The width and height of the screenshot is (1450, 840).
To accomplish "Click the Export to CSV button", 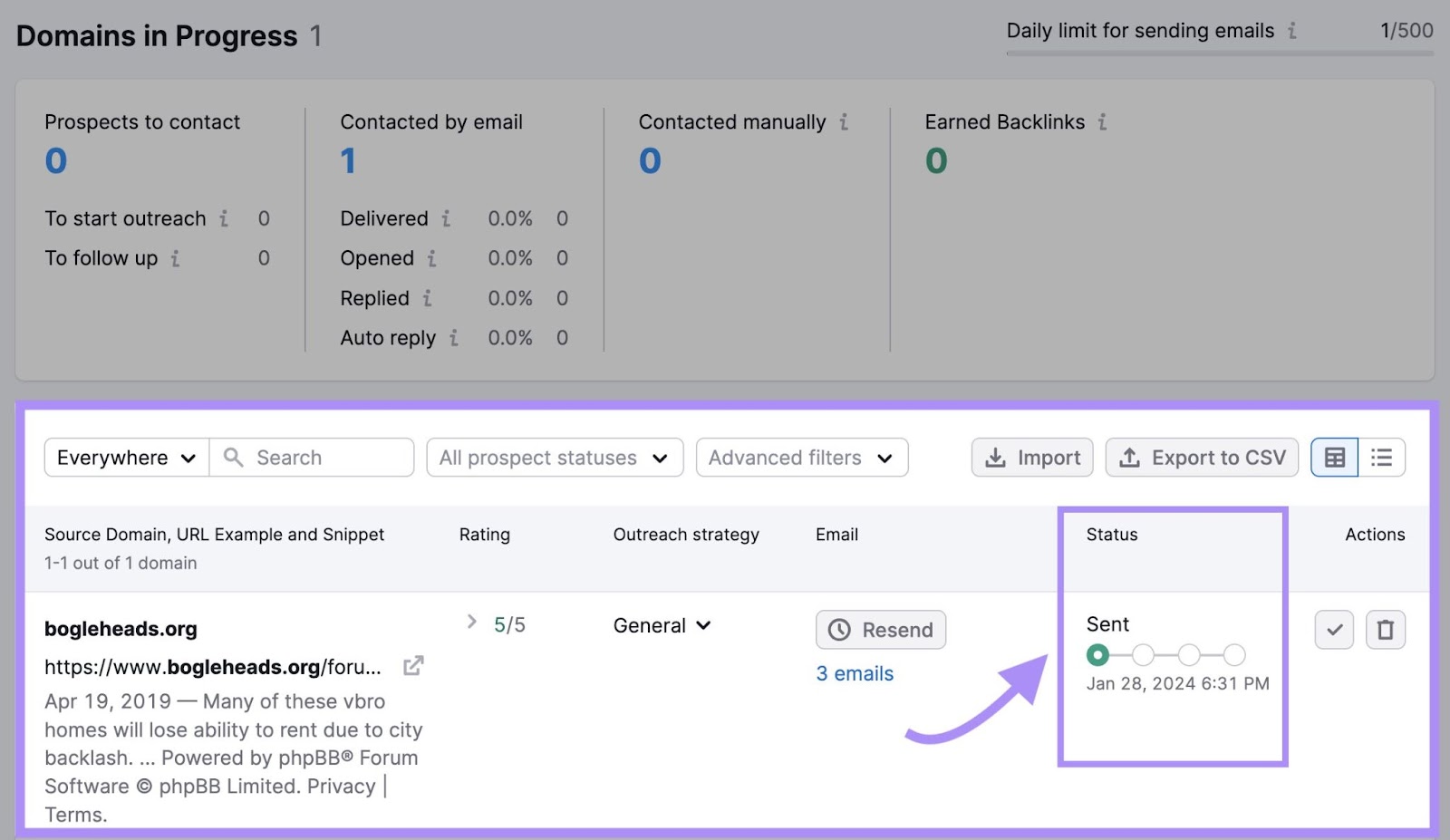I will click(1201, 458).
